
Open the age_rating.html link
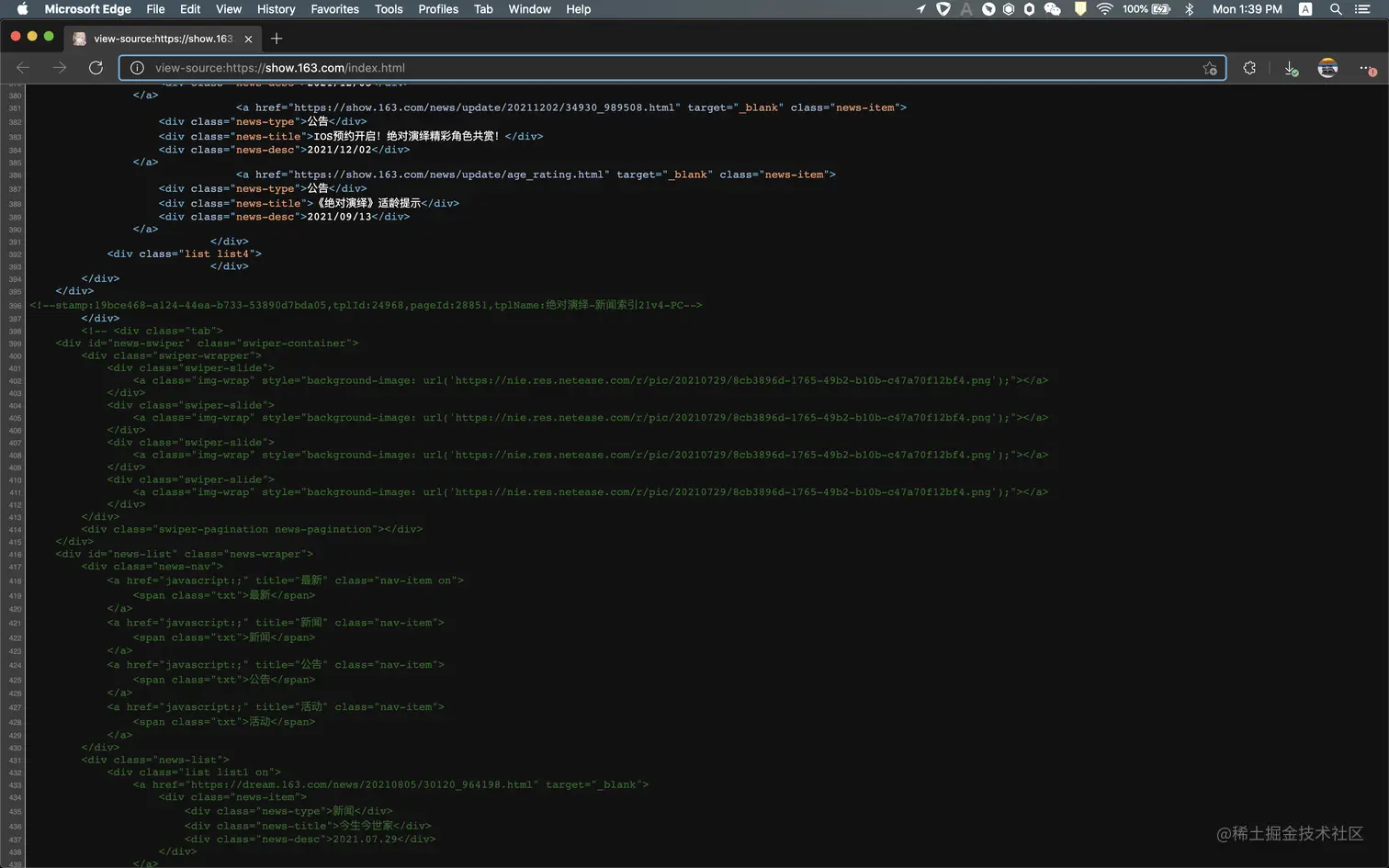(x=448, y=175)
